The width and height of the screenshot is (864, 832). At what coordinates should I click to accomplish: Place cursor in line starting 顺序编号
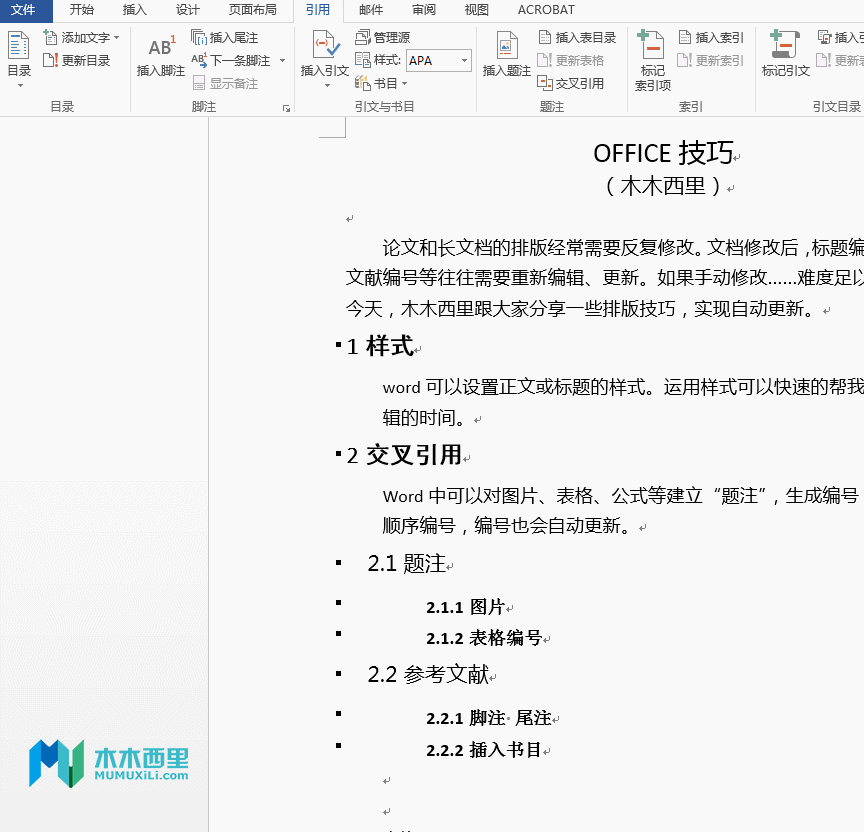pyautogui.click(x=506, y=526)
